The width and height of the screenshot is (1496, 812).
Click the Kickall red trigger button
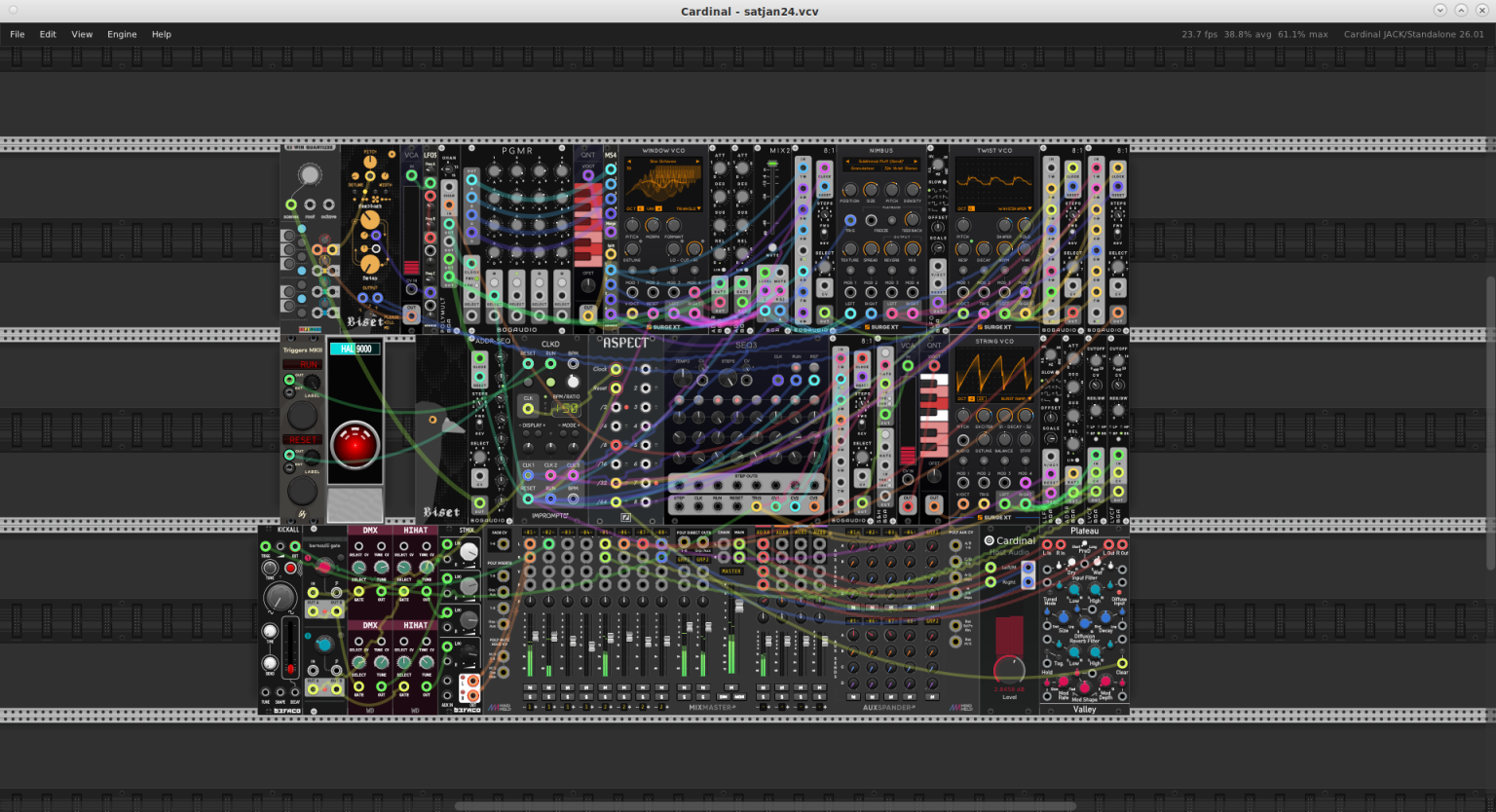(x=289, y=568)
